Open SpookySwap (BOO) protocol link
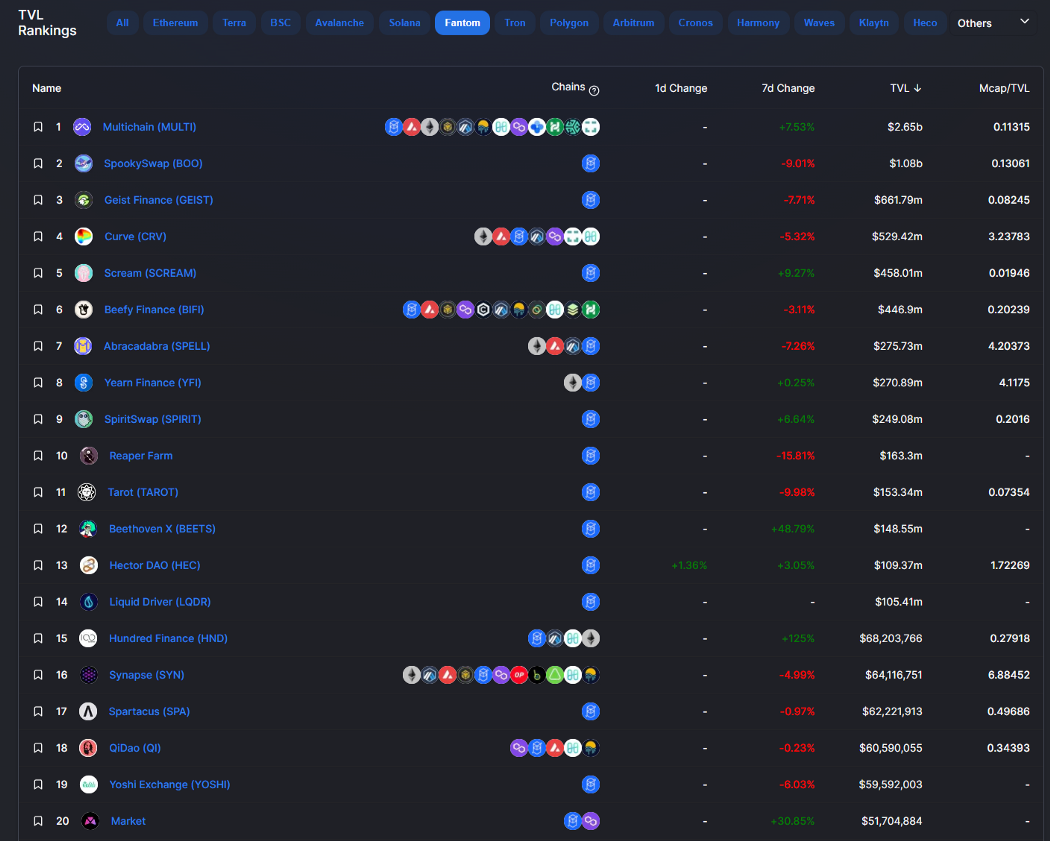Screen dimensions: 1050x841 [x=153, y=164]
